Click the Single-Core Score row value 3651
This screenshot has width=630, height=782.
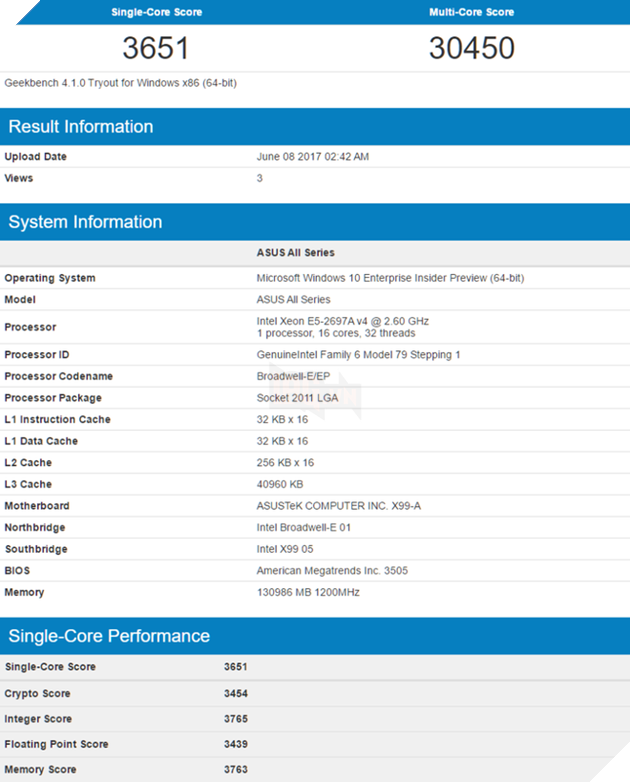click(x=235, y=667)
